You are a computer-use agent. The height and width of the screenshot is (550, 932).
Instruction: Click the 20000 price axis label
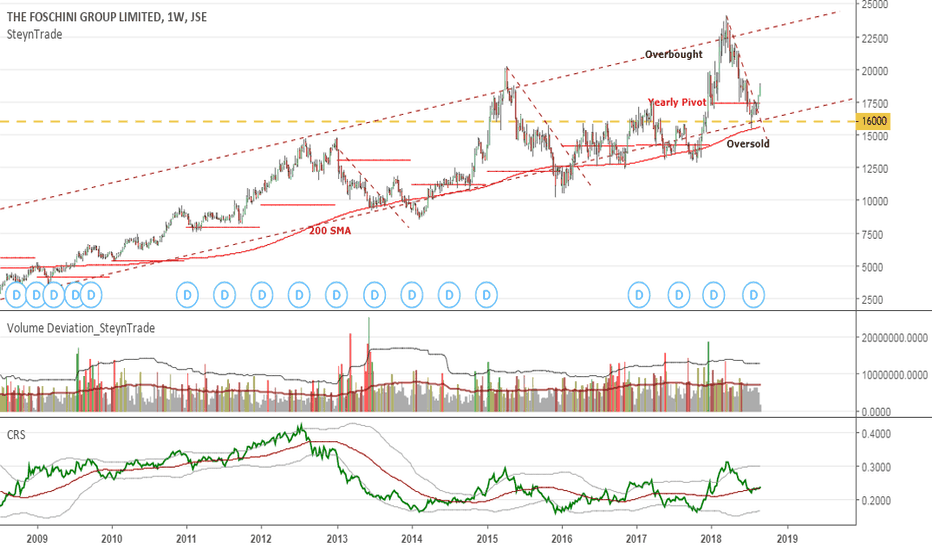click(x=874, y=71)
